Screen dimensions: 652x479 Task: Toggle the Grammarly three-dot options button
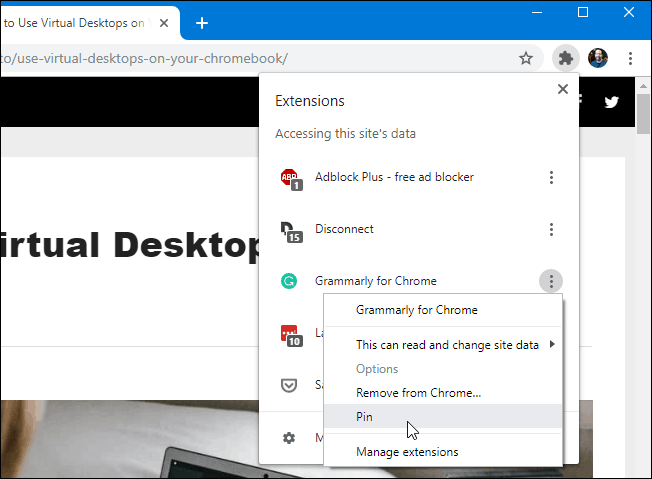551,281
